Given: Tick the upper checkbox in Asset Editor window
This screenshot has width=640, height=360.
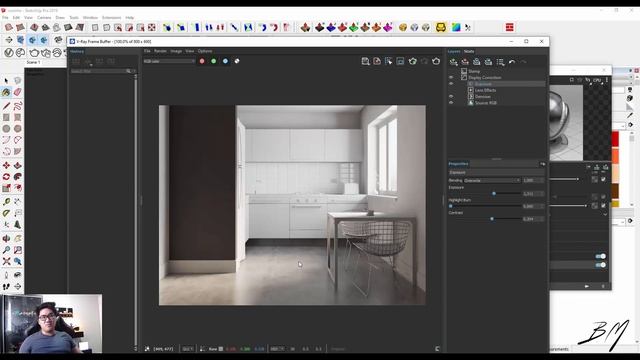Looking at the screenshot, I should pos(603,179).
